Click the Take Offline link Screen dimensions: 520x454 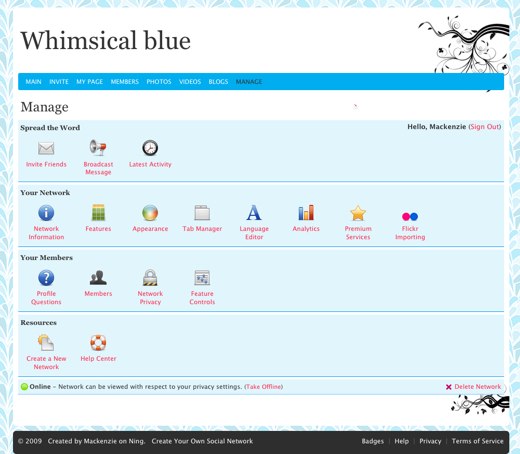click(264, 387)
